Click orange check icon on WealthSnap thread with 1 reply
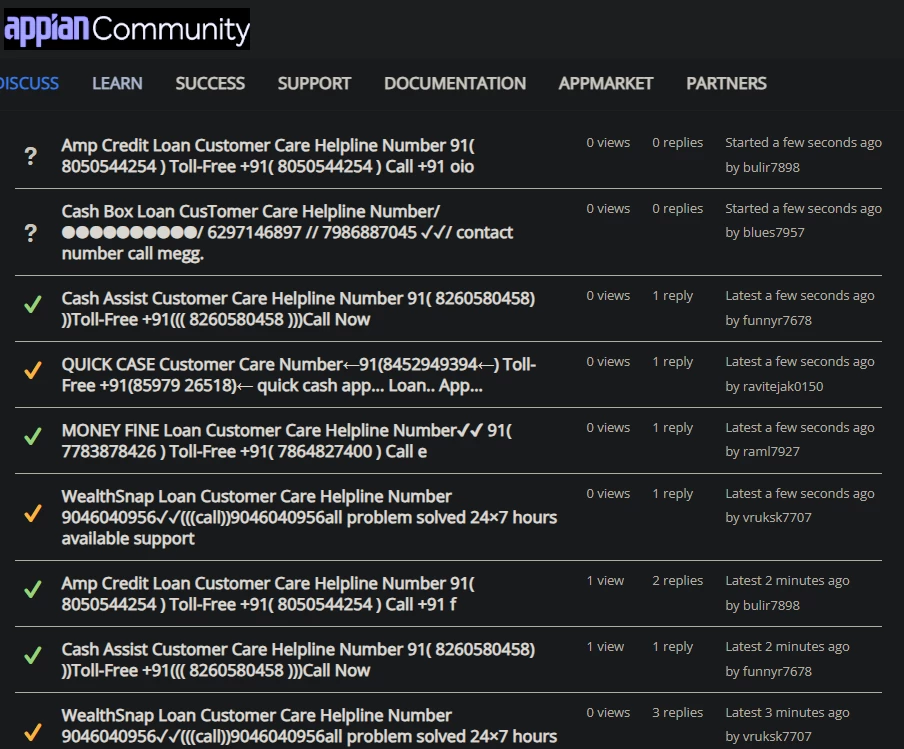The height and width of the screenshot is (749, 904). tap(33, 513)
